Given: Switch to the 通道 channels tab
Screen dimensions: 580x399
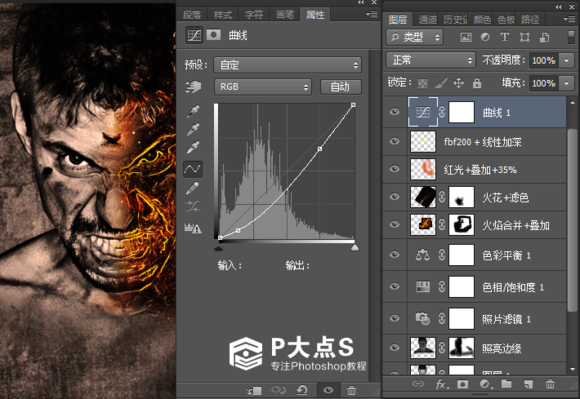Looking at the screenshot, I should click(428, 19).
